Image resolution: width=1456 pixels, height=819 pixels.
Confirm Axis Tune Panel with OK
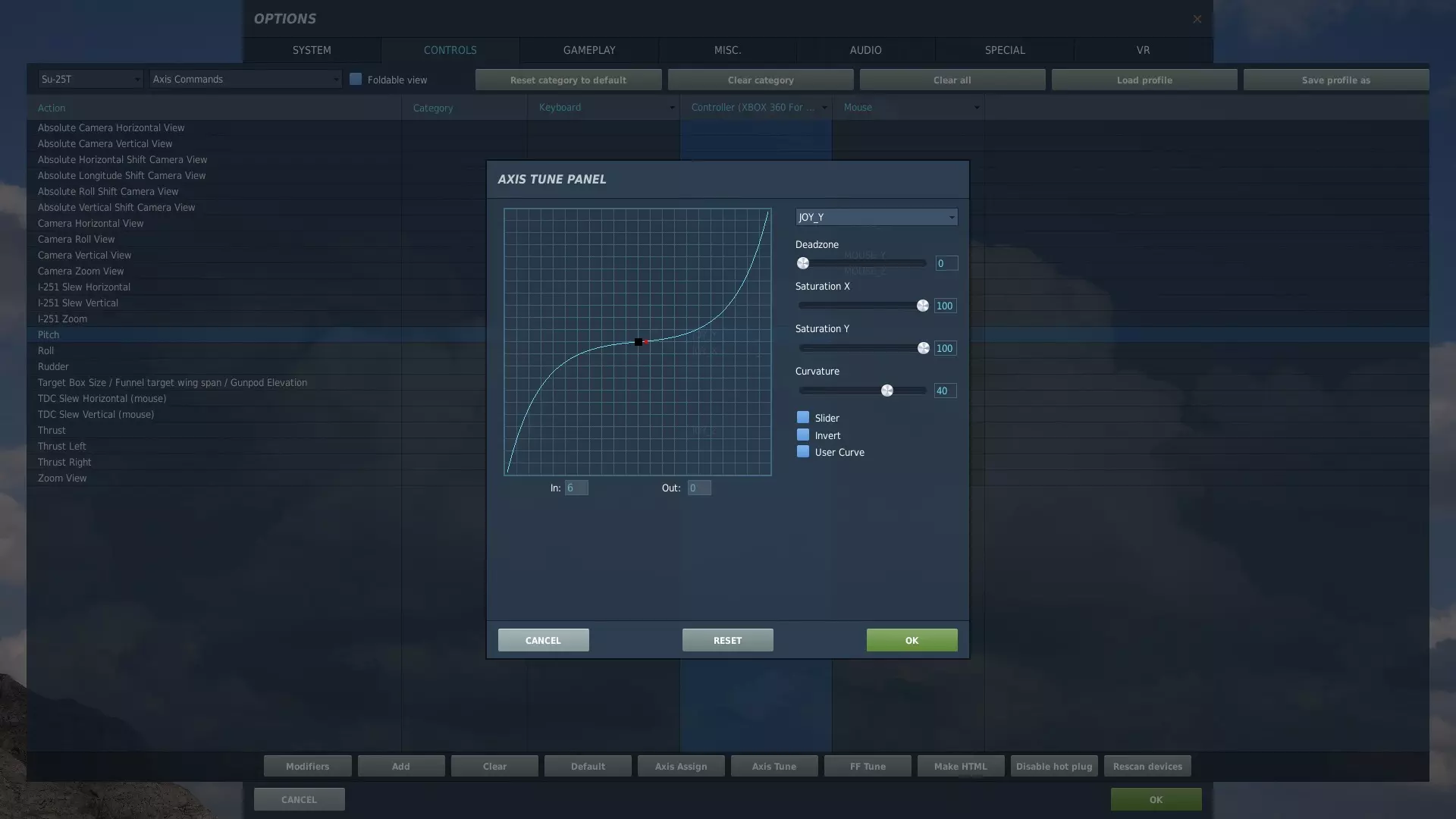[x=912, y=640]
